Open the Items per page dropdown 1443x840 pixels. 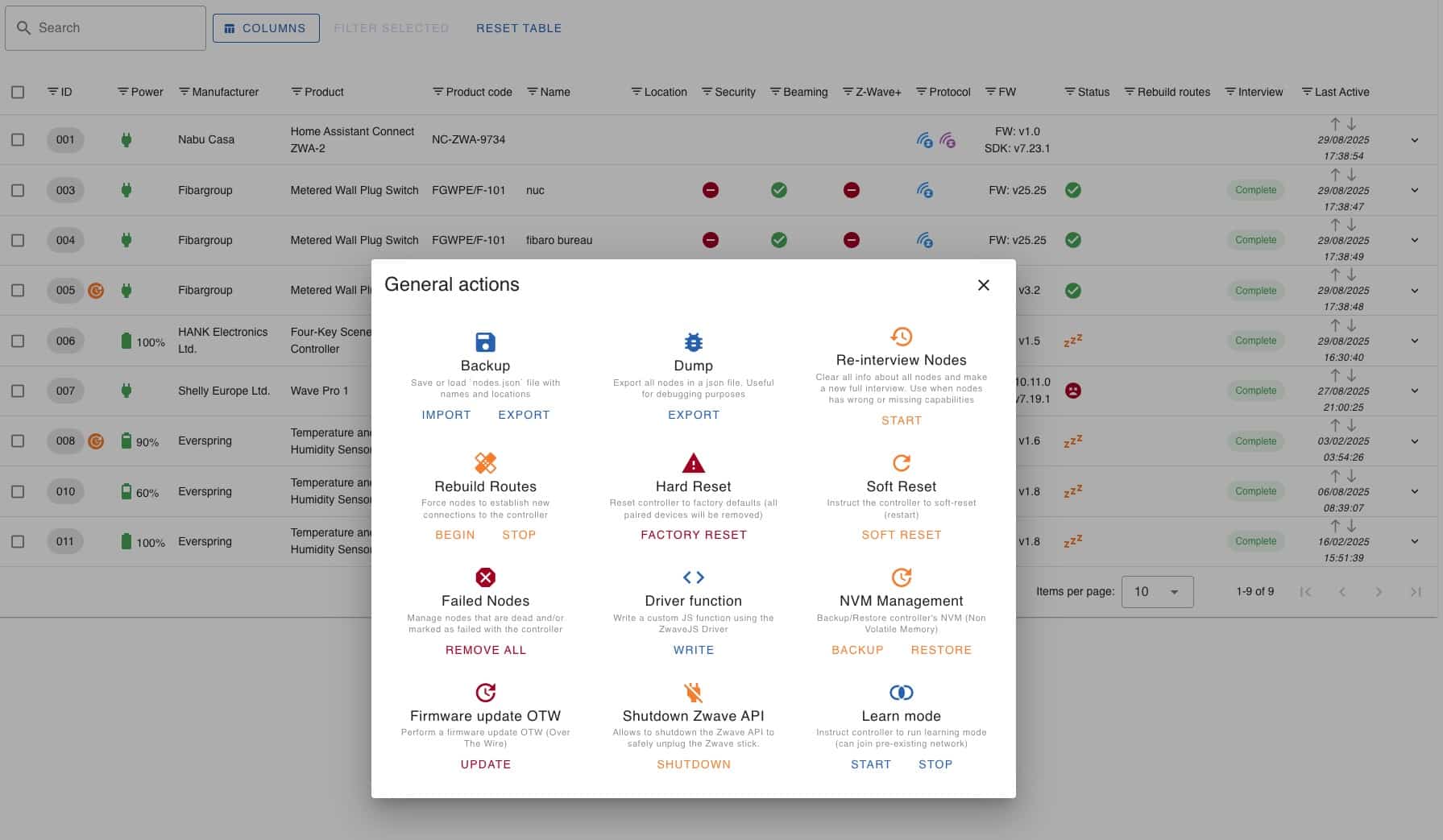click(1157, 592)
